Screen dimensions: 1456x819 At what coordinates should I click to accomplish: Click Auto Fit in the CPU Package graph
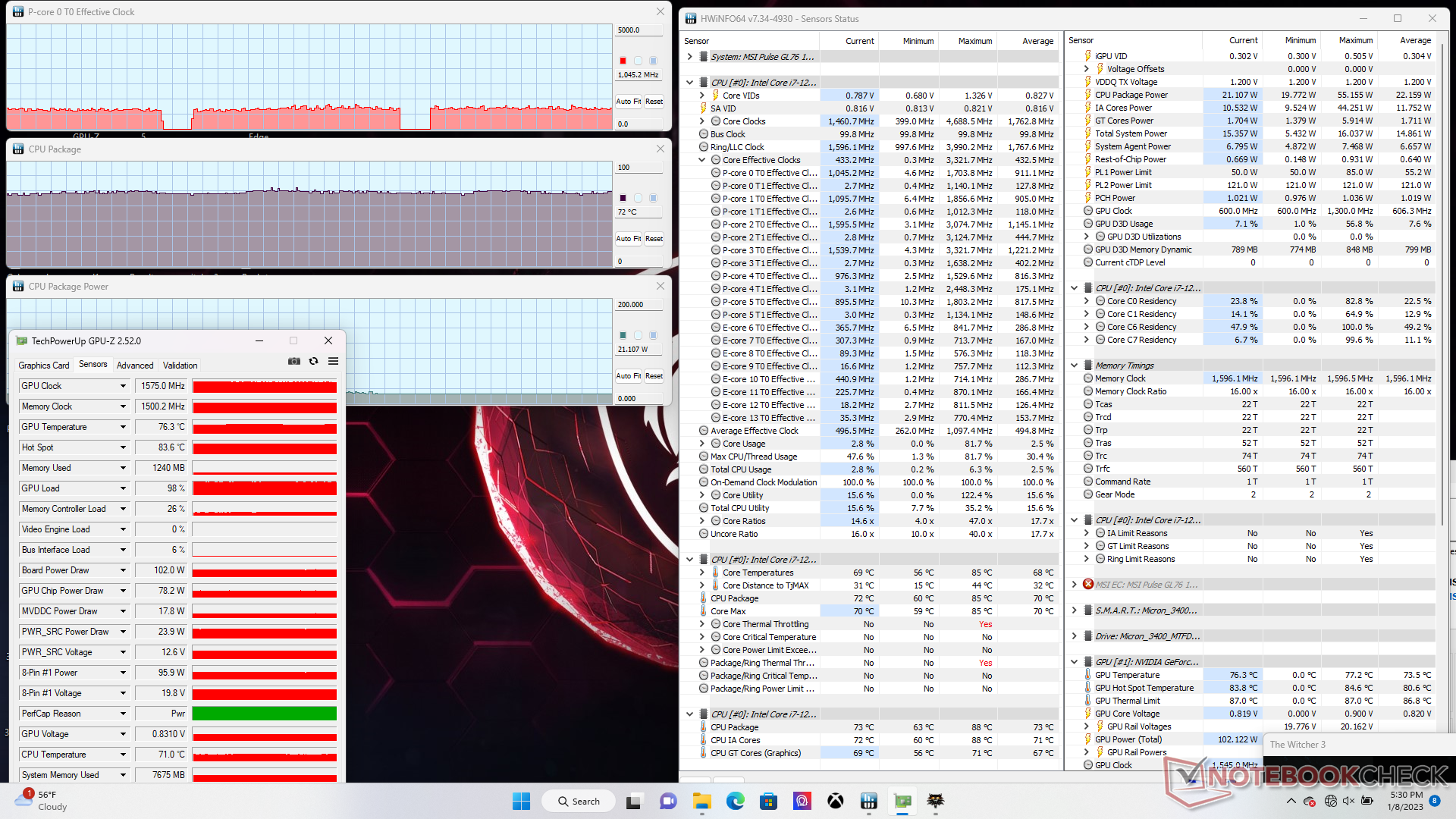[x=628, y=239]
